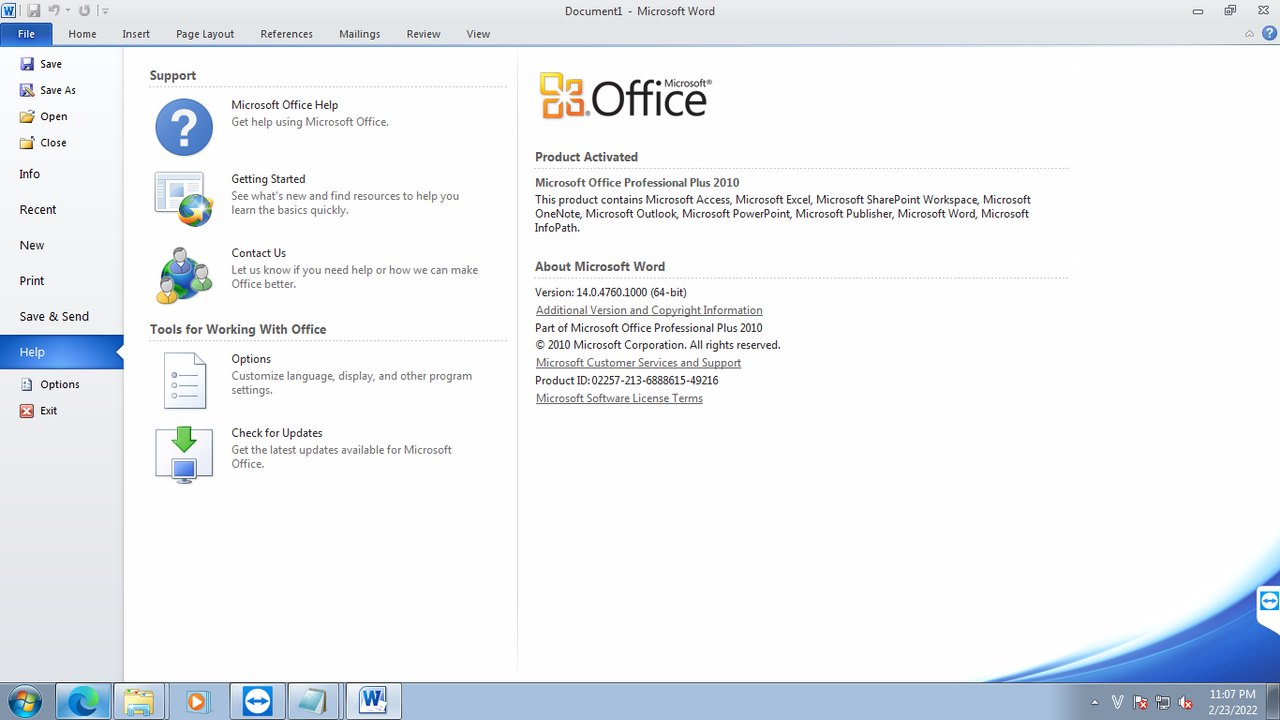Go to the References tab
This screenshot has width=1280, height=720.
click(x=286, y=34)
